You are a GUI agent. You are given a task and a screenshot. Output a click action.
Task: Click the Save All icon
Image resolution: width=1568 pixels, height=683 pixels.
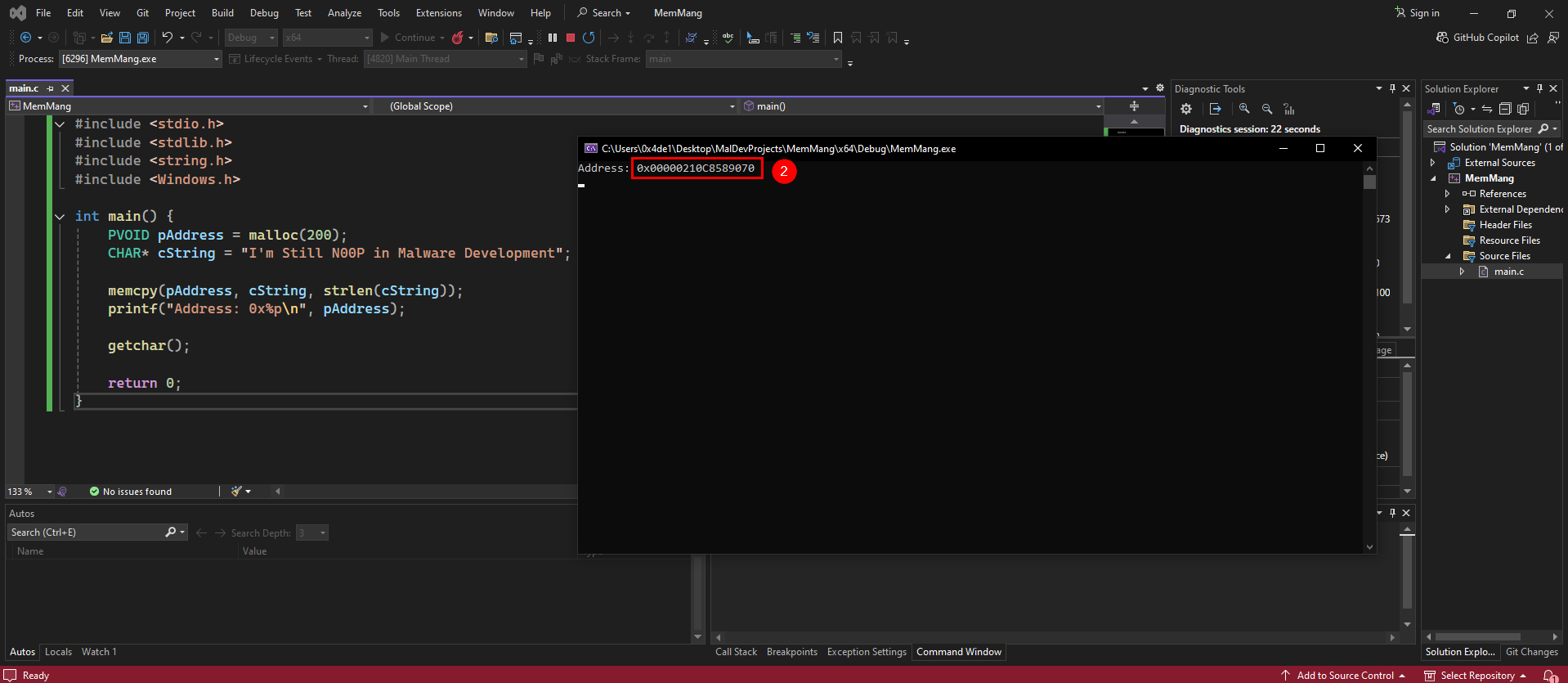(x=143, y=38)
